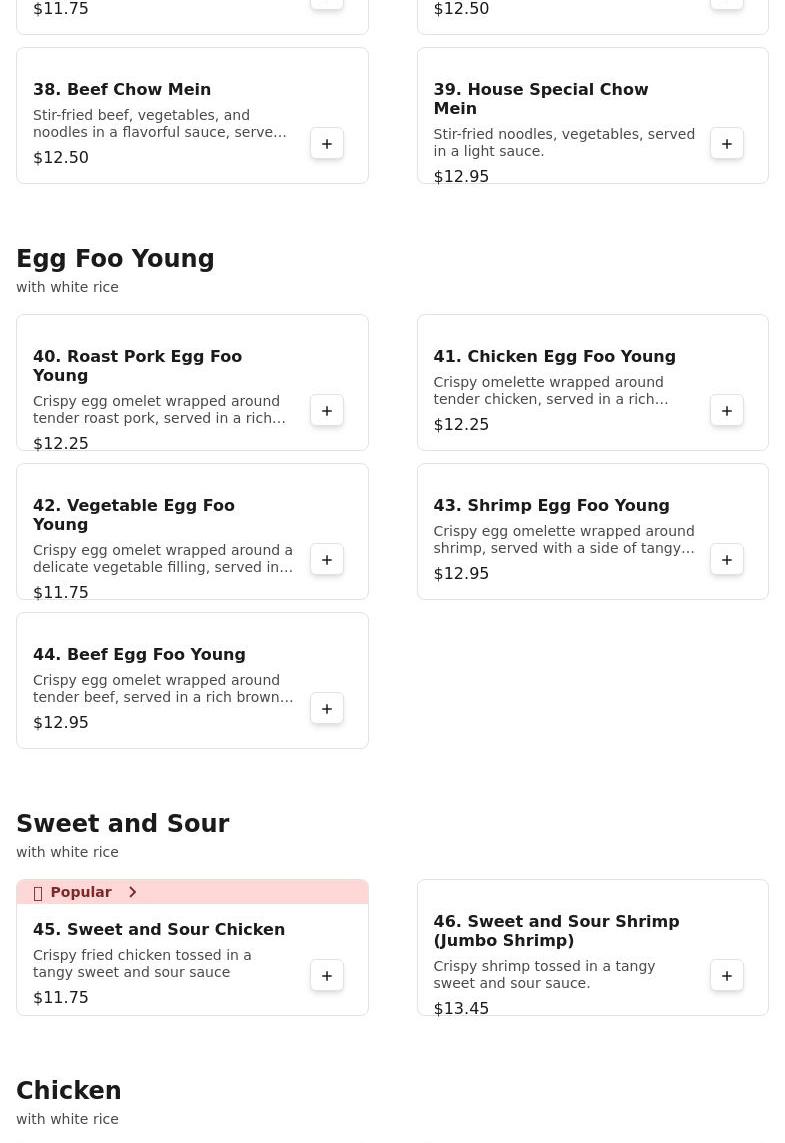Image resolution: width=785 pixels, height=1143 pixels.
Task: Add Chicken Egg Foo Young to cart
Action: [727, 411]
